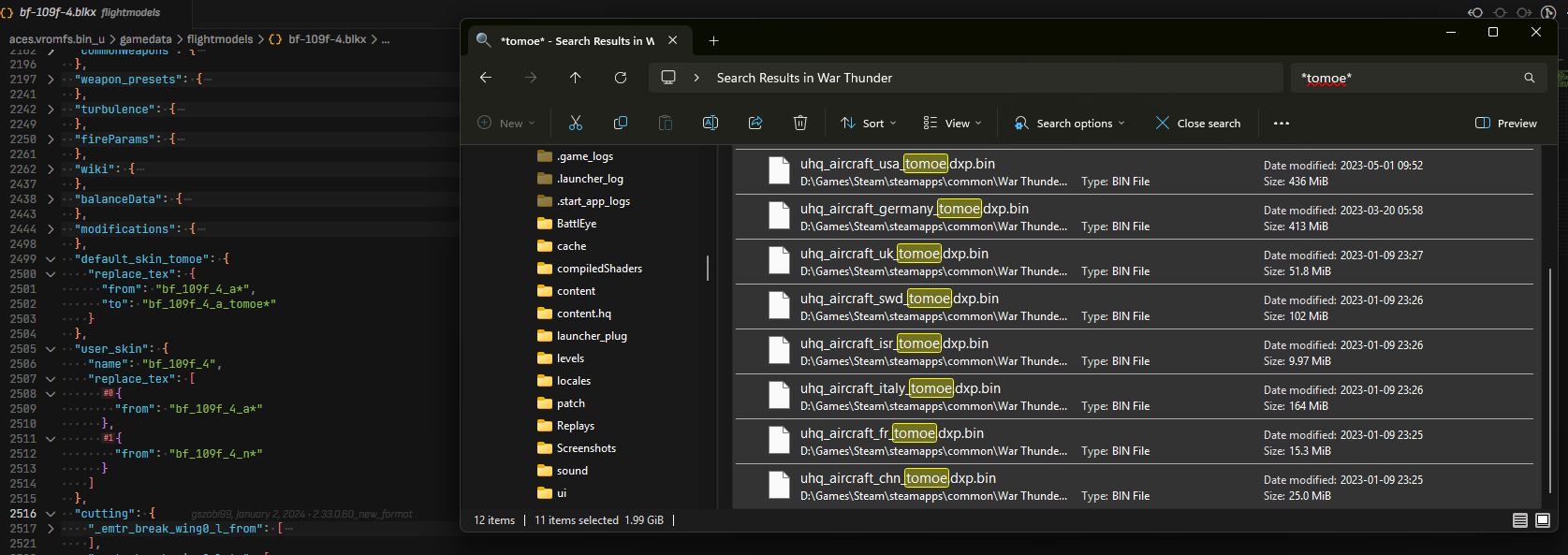1568x555 pixels.
Task: Click the flightmodels breadcrumb in VS Code
Action: point(220,39)
